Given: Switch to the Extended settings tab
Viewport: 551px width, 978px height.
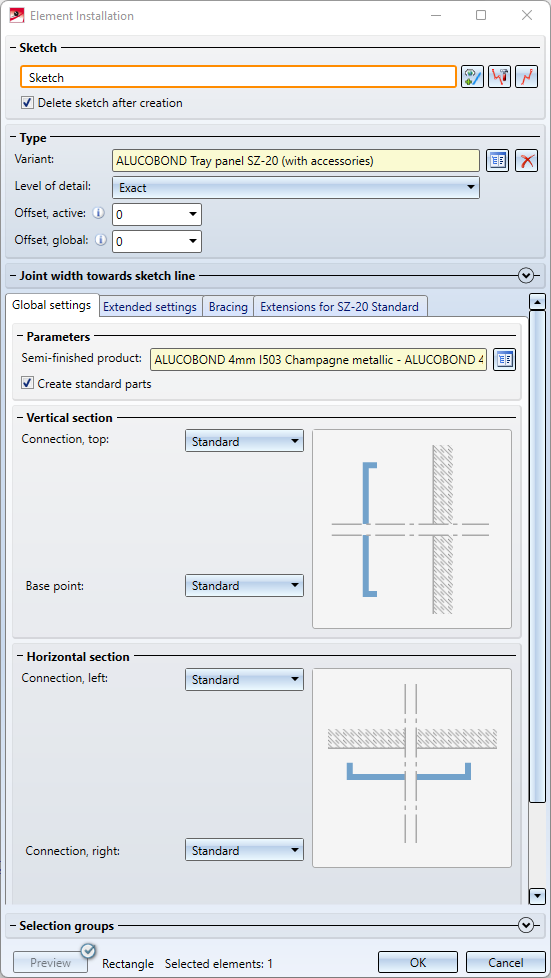Looking at the screenshot, I should click(150, 307).
